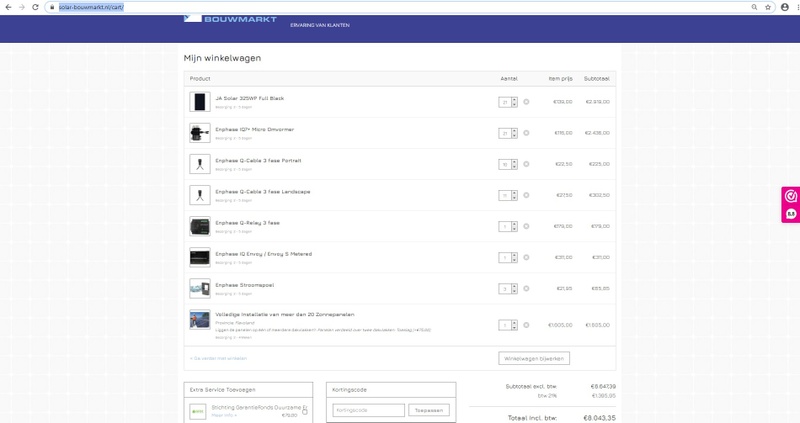This screenshot has height=423, width=800.
Task: Click the Kortingscode input field
Action: (369, 410)
